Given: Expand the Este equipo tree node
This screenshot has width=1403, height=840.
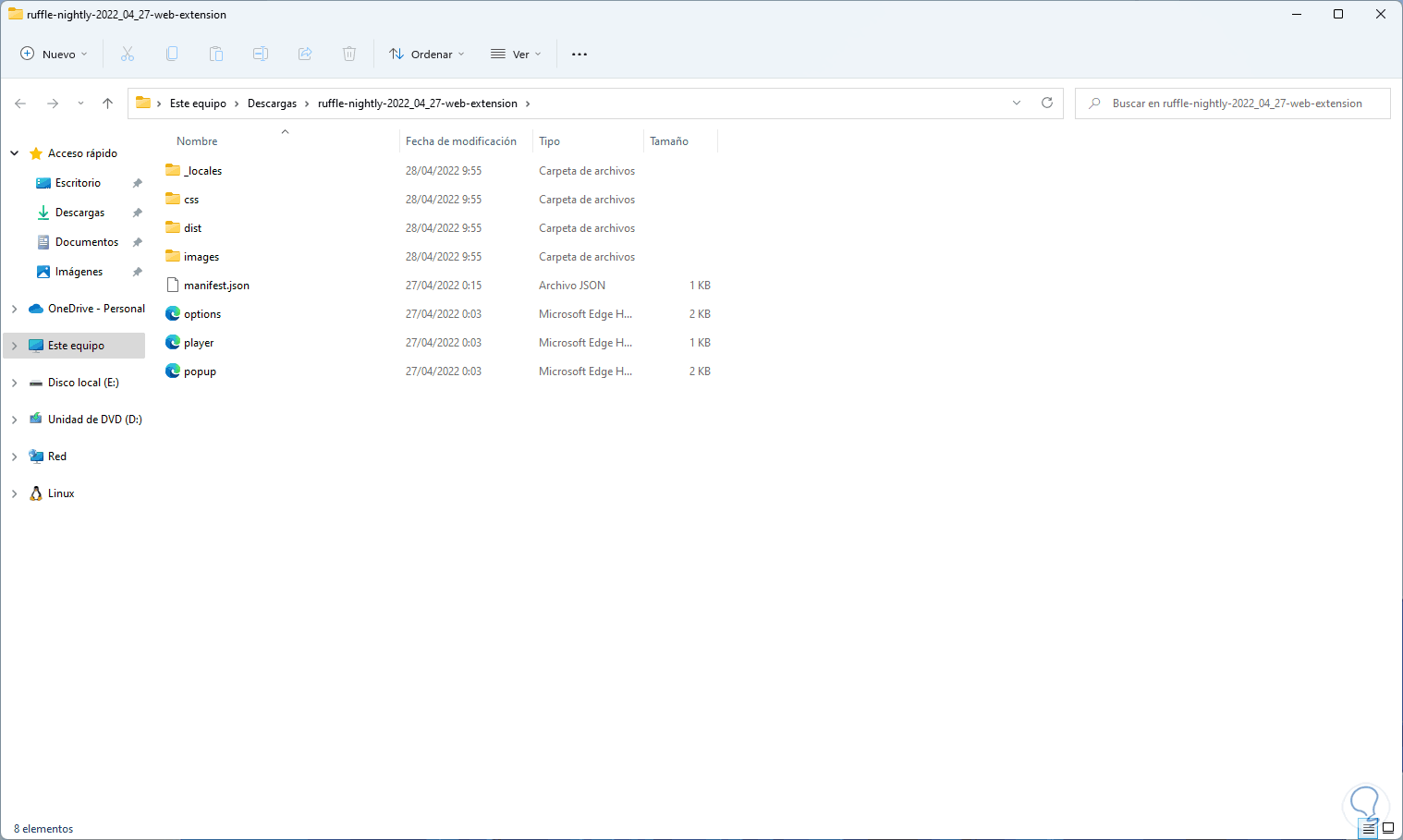Looking at the screenshot, I should (x=15, y=346).
